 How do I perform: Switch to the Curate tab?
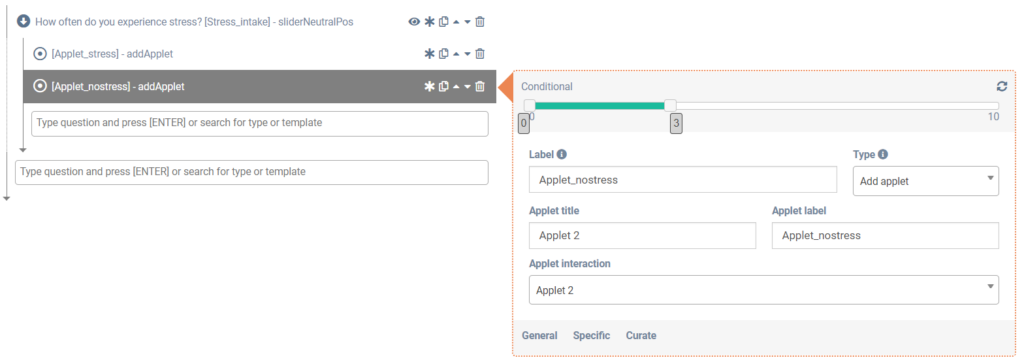pos(641,335)
